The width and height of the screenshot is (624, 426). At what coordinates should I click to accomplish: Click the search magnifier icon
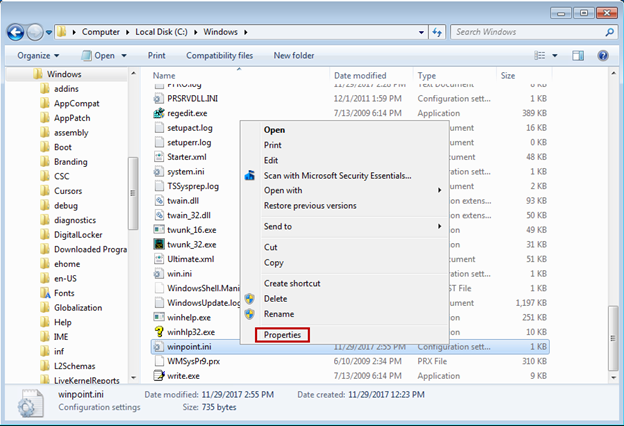coord(610,32)
